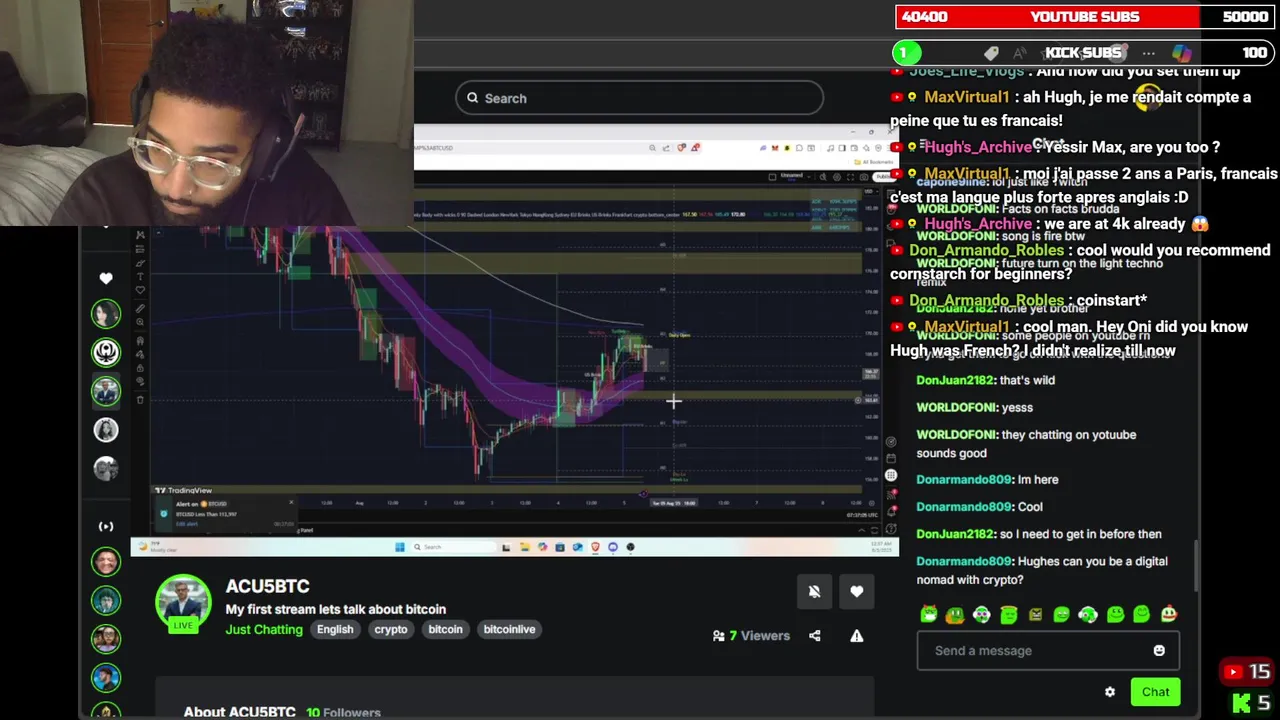
Task: Open chat settings gear icon
Action: [1110, 692]
